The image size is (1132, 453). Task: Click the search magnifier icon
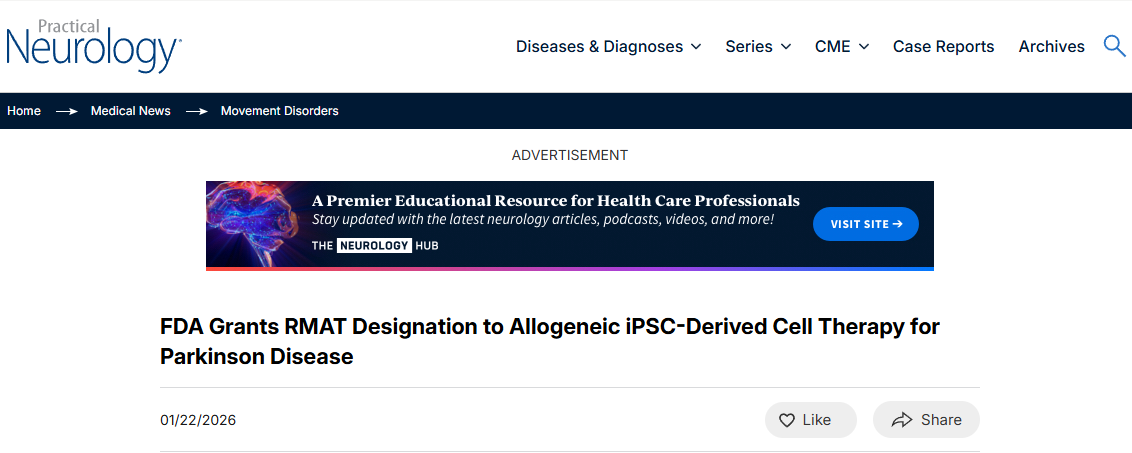coord(1114,46)
